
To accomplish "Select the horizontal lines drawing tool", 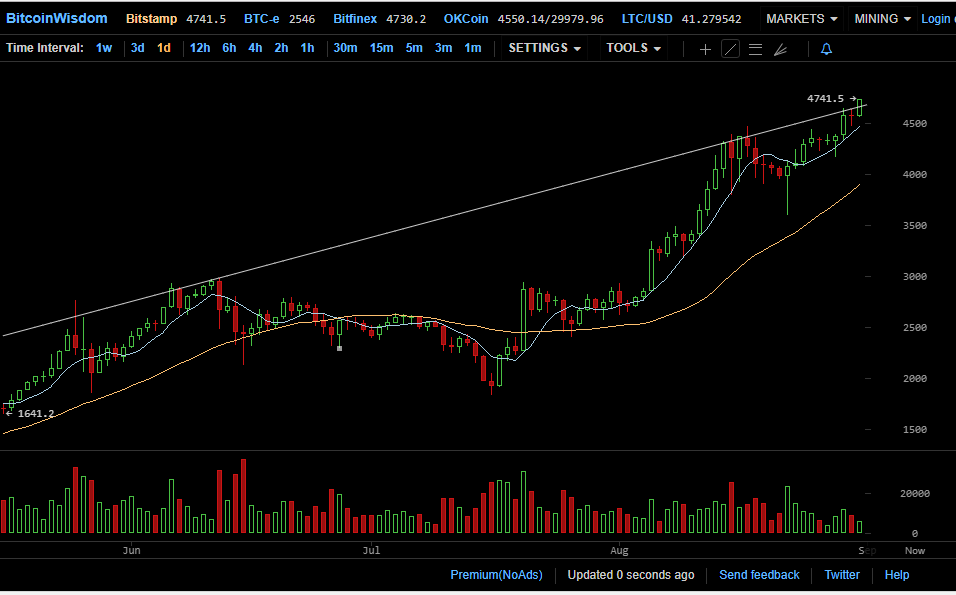I will [x=755, y=49].
